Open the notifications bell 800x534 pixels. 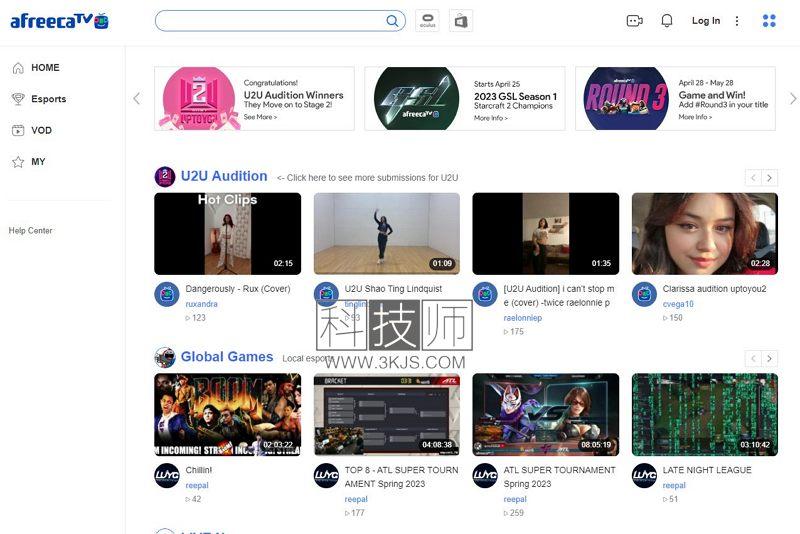pos(666,21)
